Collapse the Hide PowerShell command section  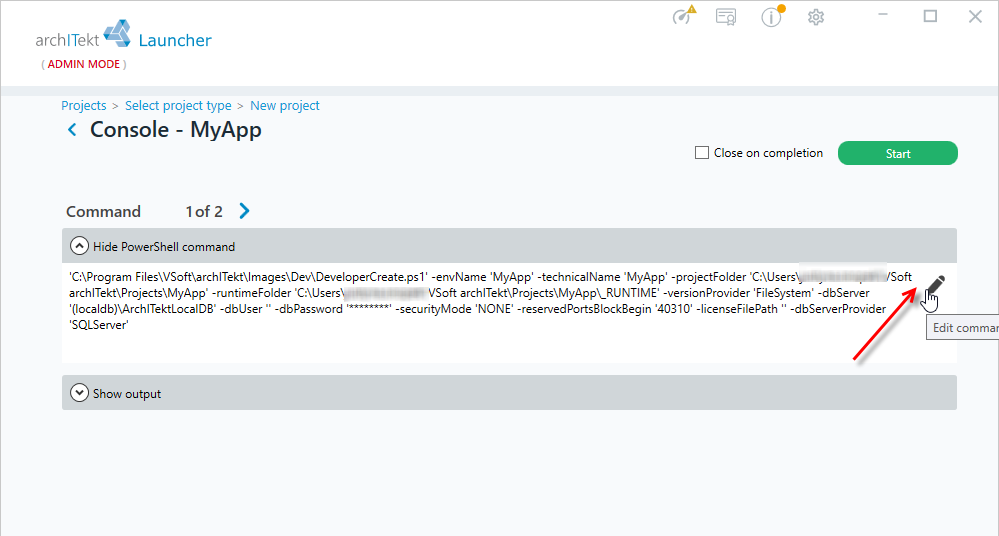pyautogui.click(x=509, y=246)
